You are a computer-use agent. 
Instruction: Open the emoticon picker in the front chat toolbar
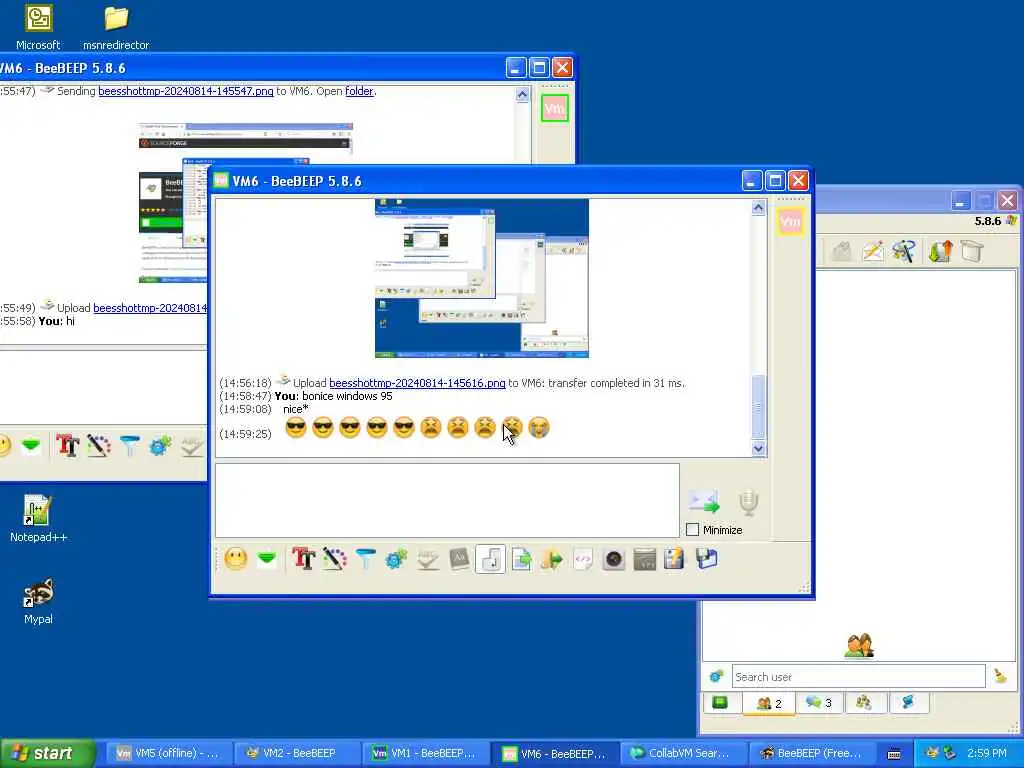click(236, 559)
